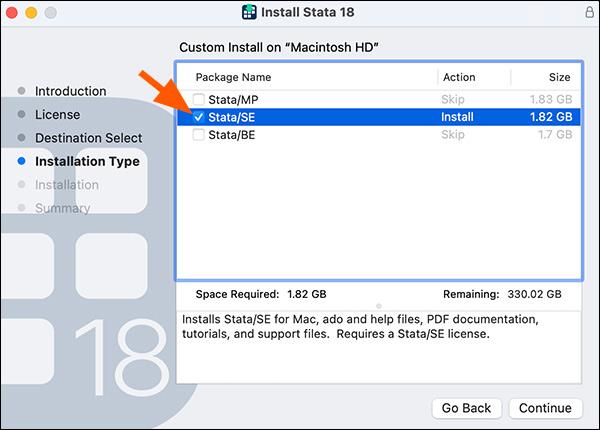The width and height of the screenshot is (600, 430).
Task: Click the Skip action for Stata/MP
Action: tap(453, 99)
